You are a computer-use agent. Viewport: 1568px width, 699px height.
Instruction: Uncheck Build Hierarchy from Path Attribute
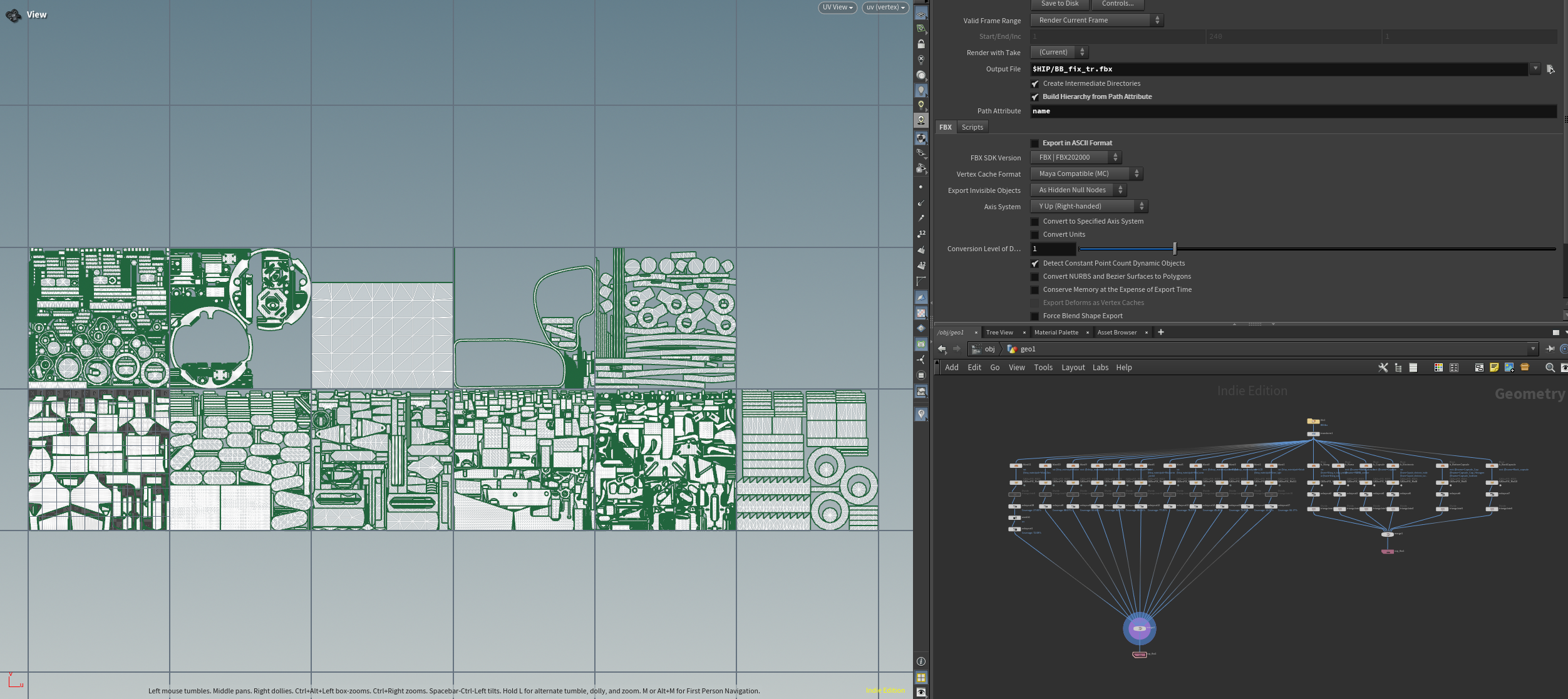pos(1035,97)
